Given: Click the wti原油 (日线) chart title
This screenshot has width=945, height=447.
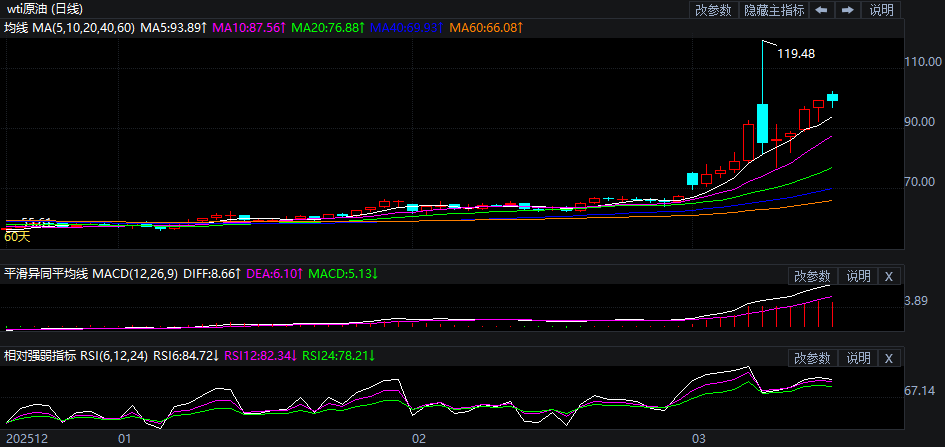Looking at the screenshot, I should tap(44, 9).
